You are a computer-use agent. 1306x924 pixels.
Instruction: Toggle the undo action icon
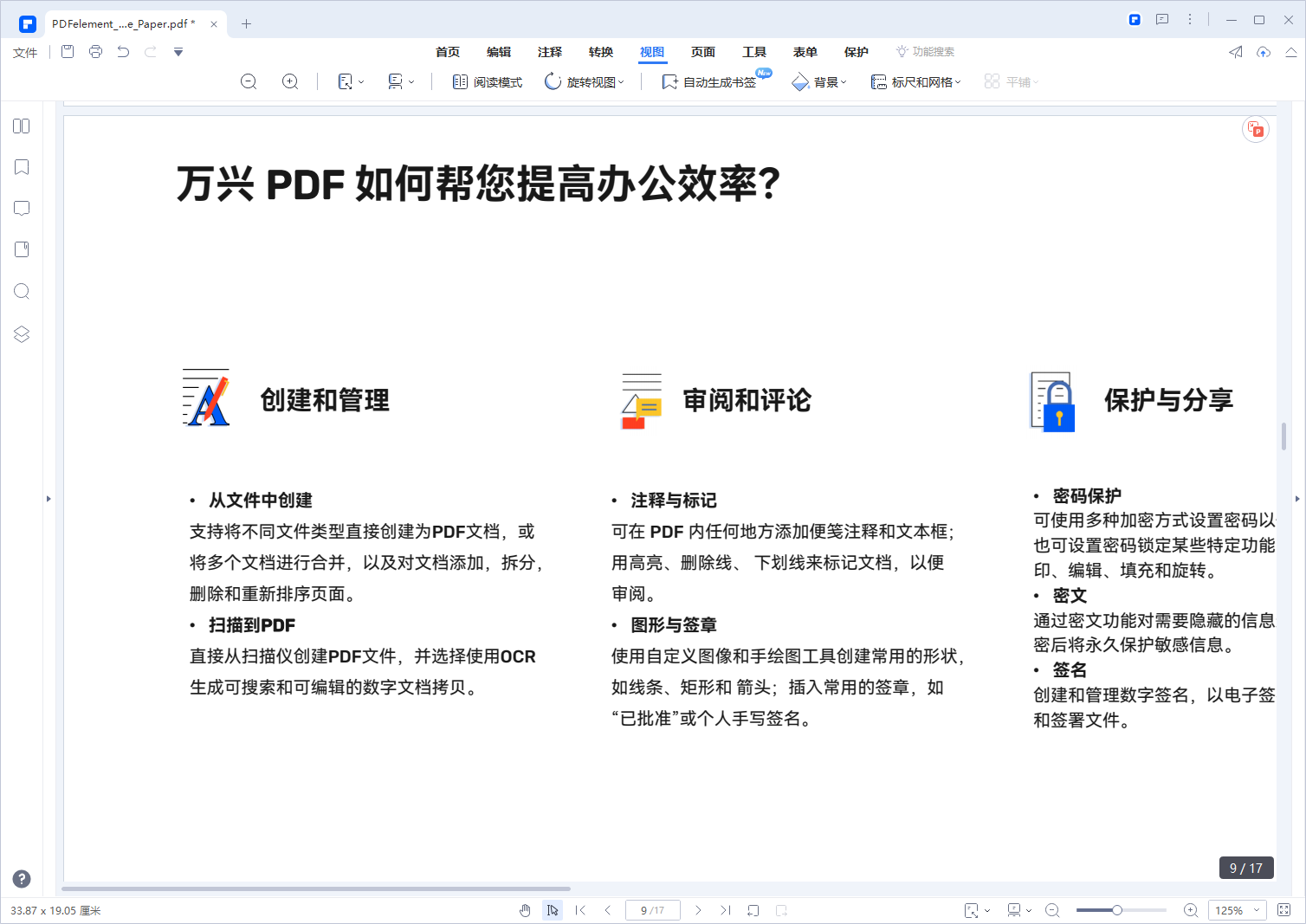[123, 52]
